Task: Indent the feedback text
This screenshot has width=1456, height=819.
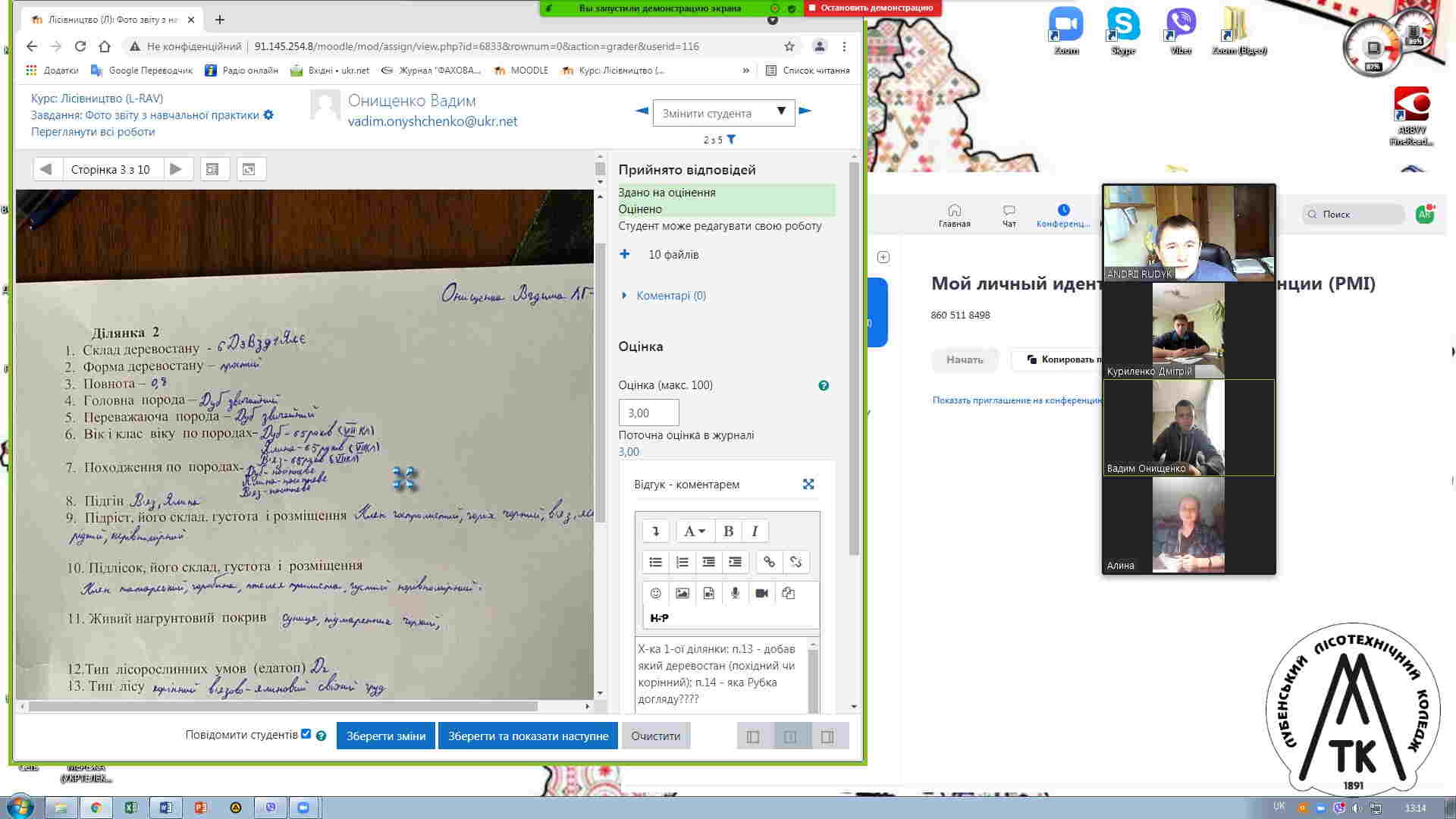Action: point(736,562)
